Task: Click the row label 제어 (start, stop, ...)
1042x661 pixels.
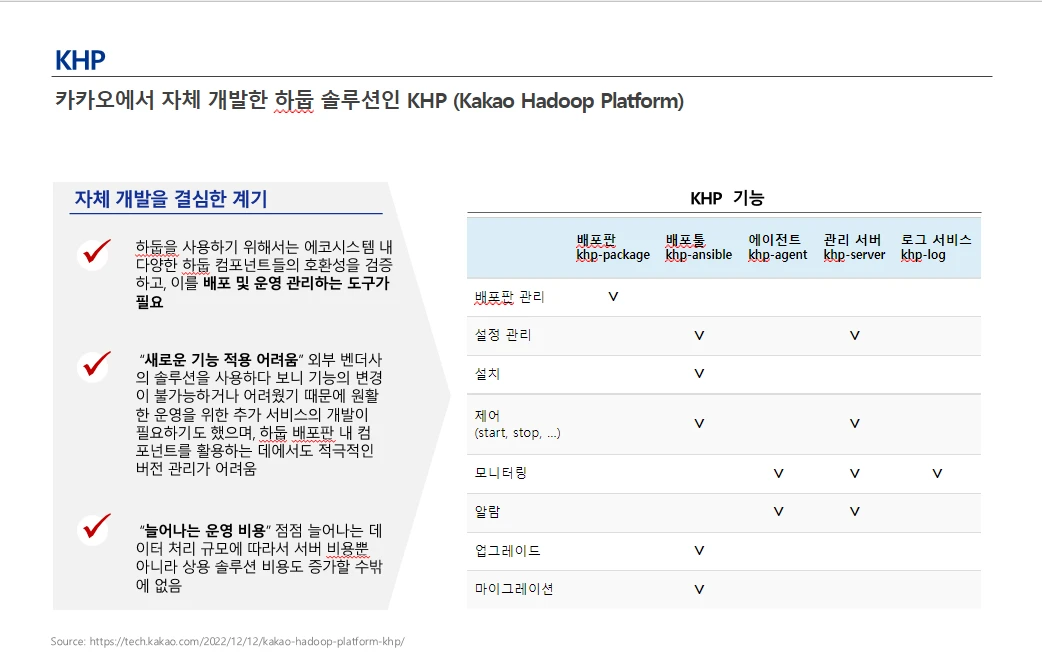Action: [x=517, y=424]
